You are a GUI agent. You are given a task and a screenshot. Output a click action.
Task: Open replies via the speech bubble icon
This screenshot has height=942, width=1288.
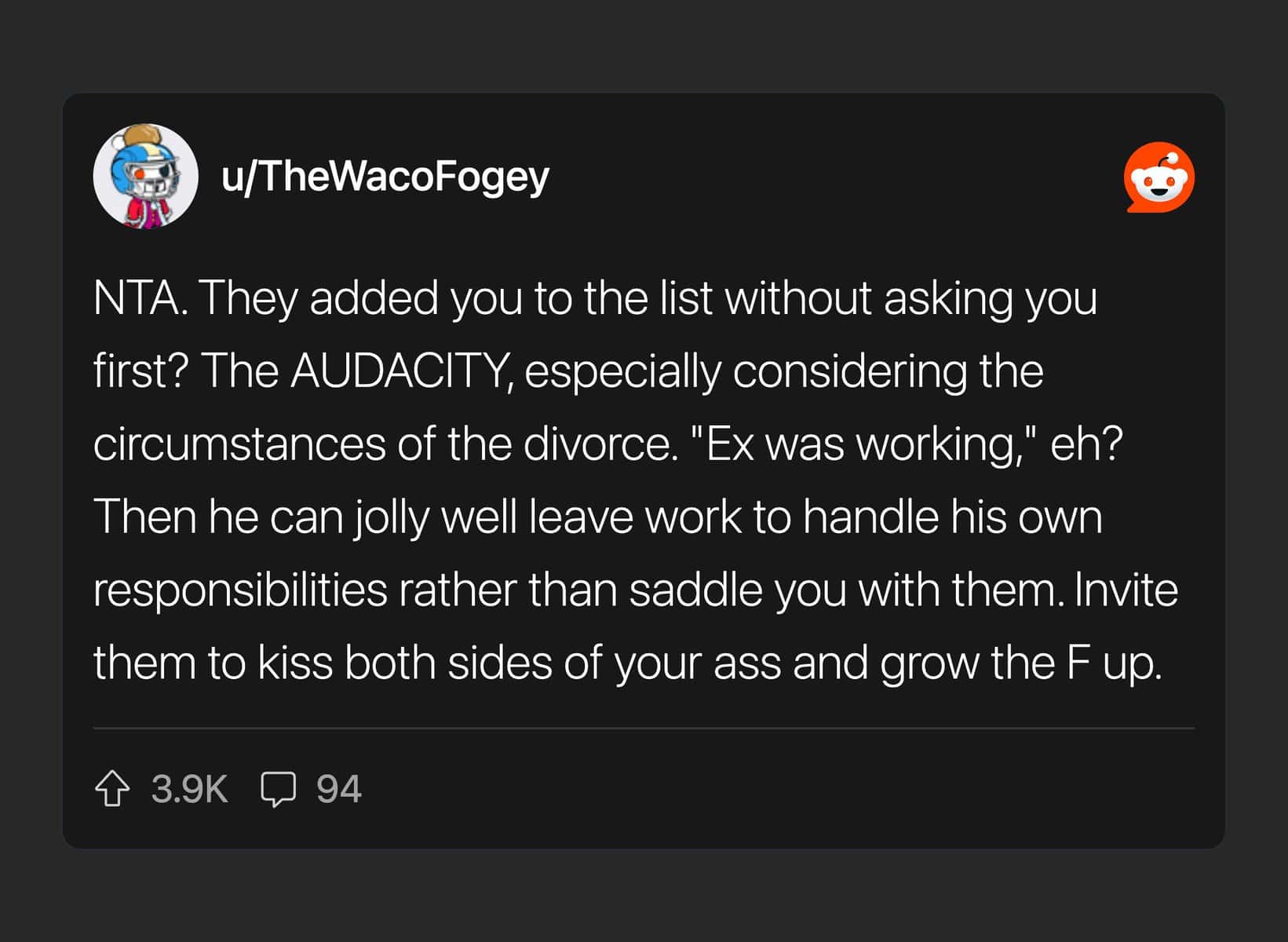(278, 790)
